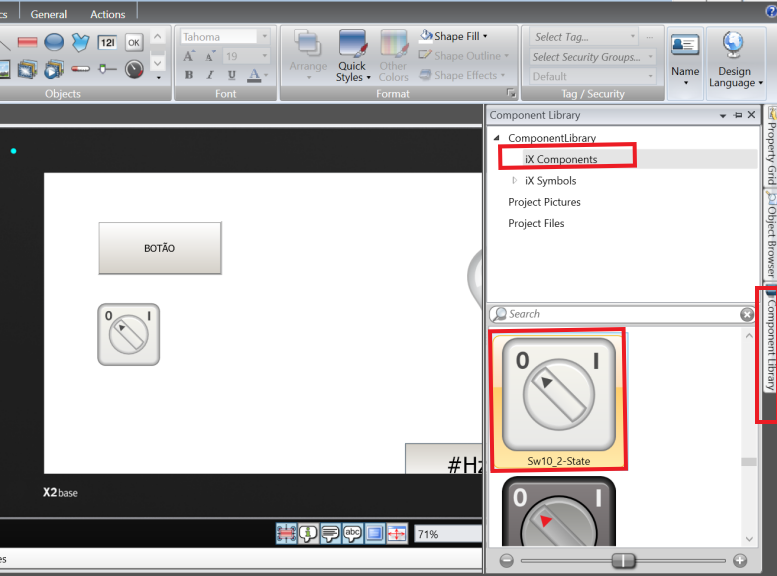Expand the iX Symbols tree node

tap(515, 181)
